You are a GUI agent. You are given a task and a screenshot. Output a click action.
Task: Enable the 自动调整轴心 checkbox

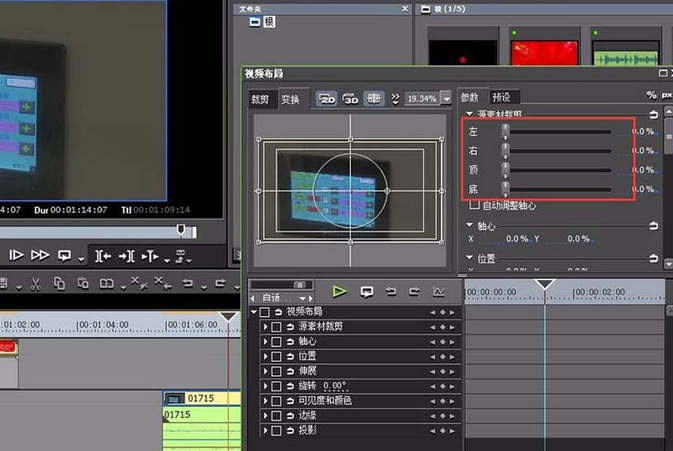pos(474,205)
